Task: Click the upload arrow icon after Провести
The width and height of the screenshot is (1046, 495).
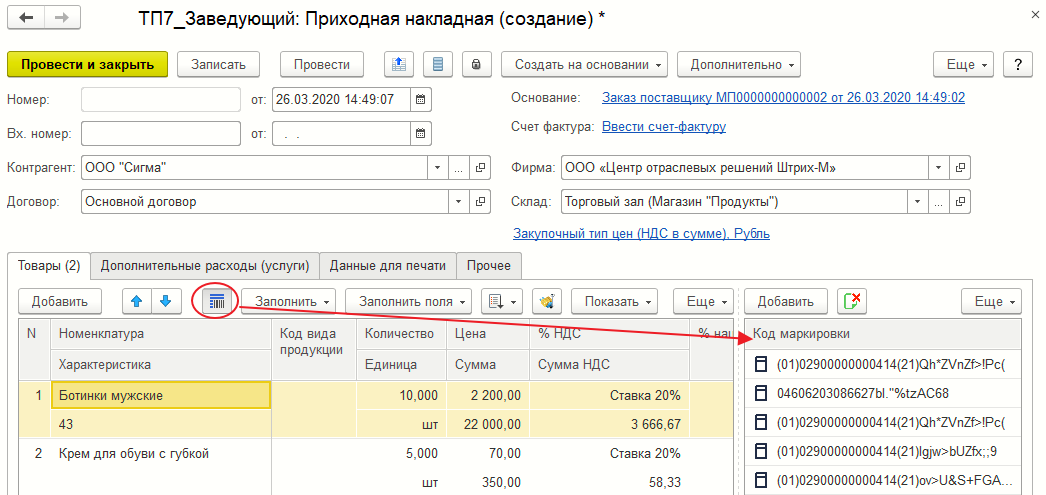Action: coord(400,65)
